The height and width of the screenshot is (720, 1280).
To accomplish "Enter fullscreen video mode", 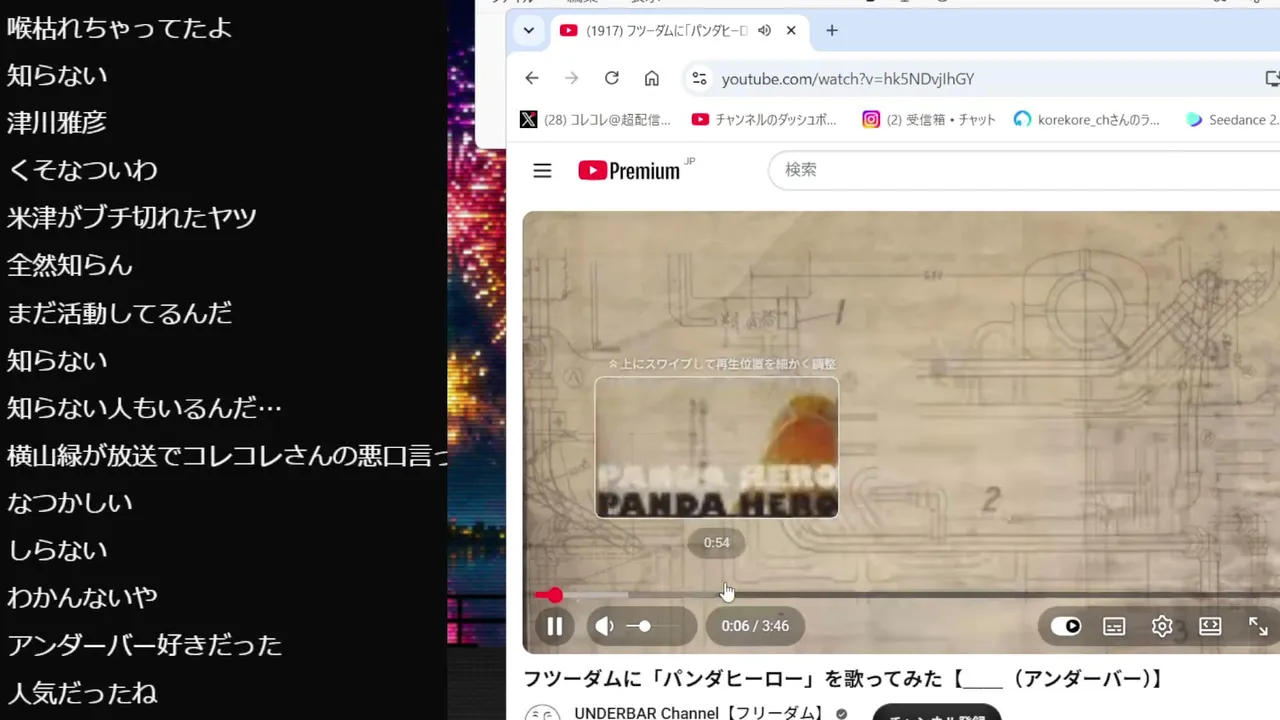I will (x=1258, y=627).
